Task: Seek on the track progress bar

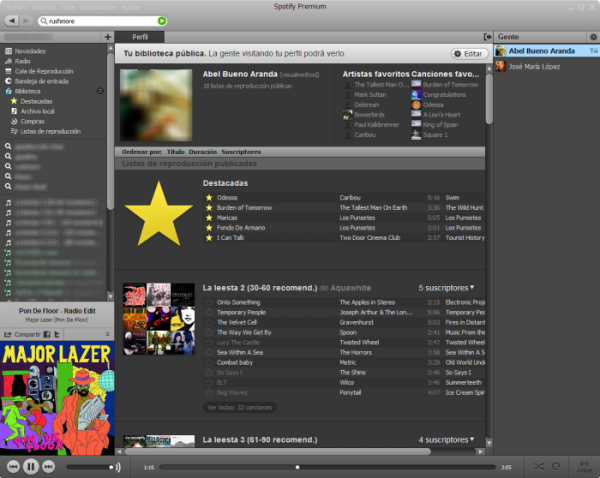Action: coord(328,467)
